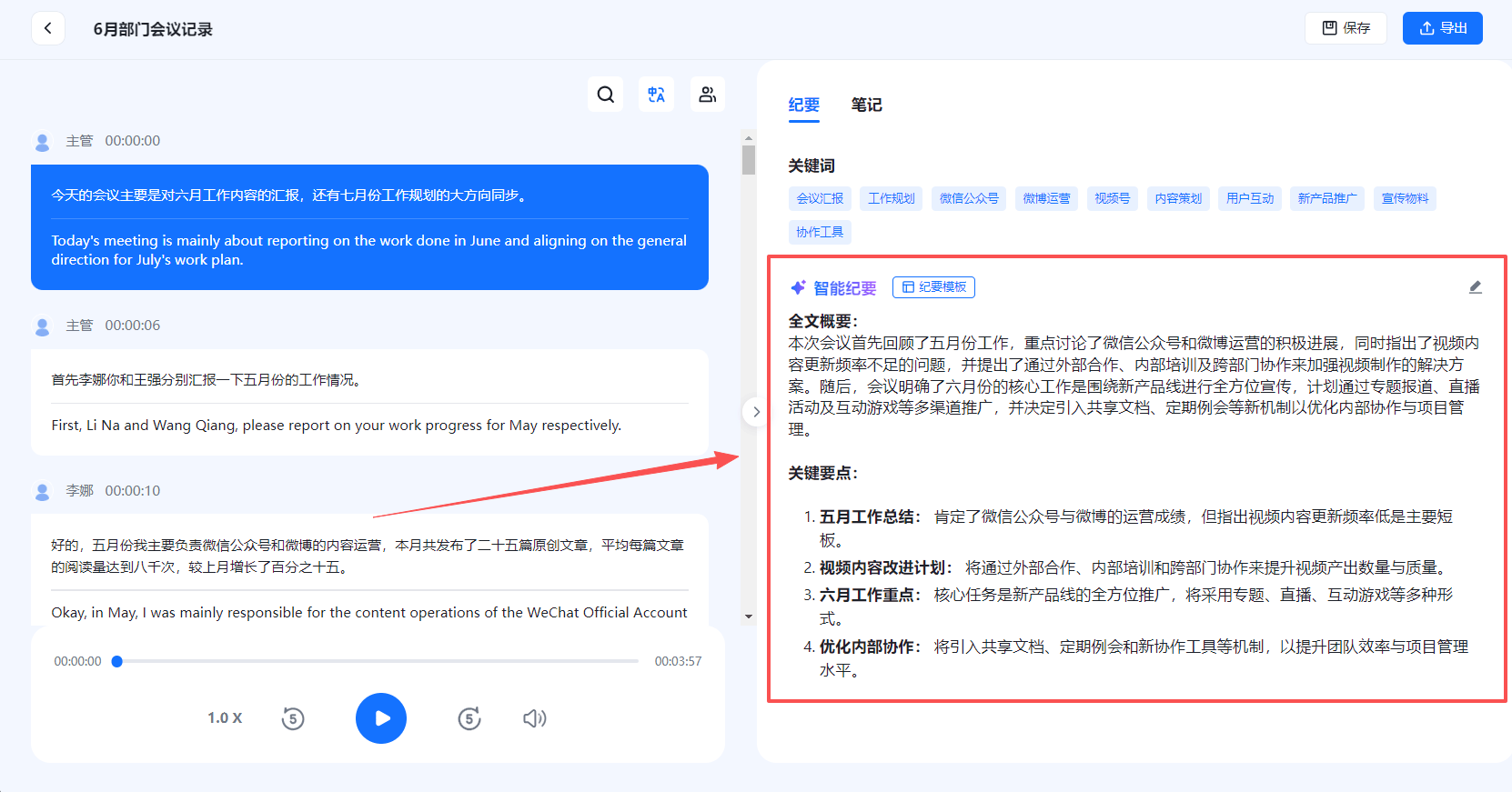Collapse the side panel with chevron arrow

point(756,412)
